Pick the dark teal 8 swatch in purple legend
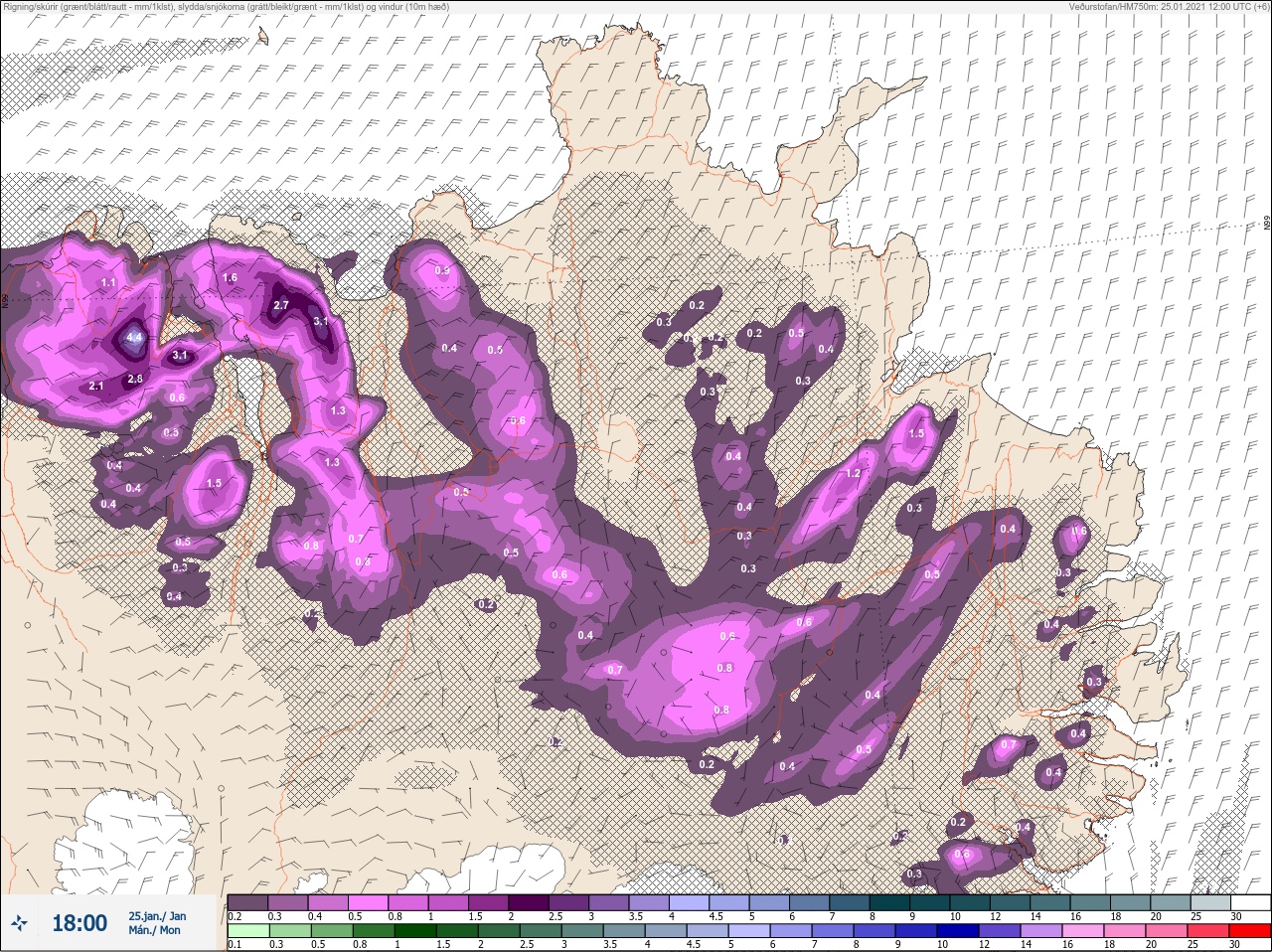Image resolution: width=1272 pixels, height=952 pixels. 891,901
